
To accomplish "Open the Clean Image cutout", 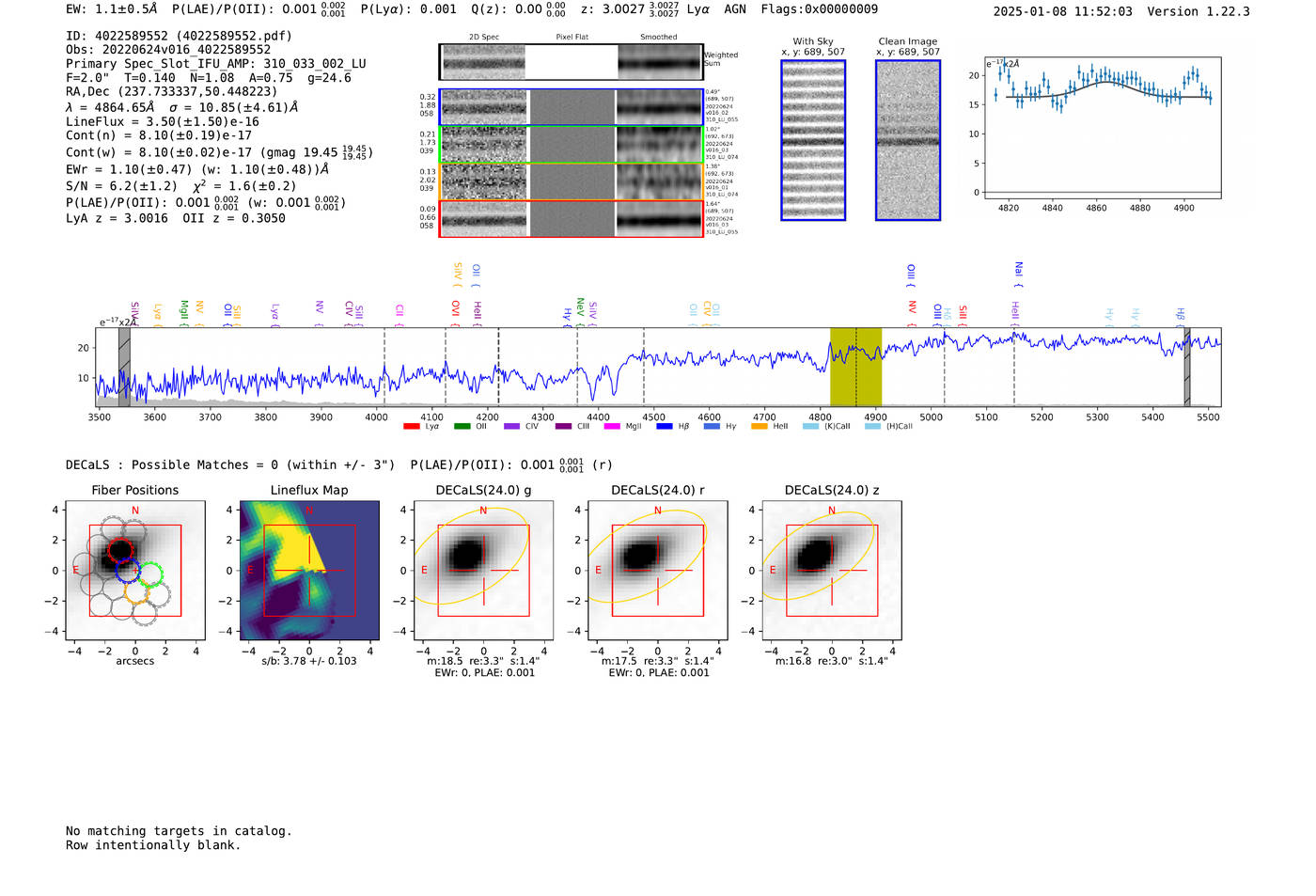I will [x=908, y=140].
